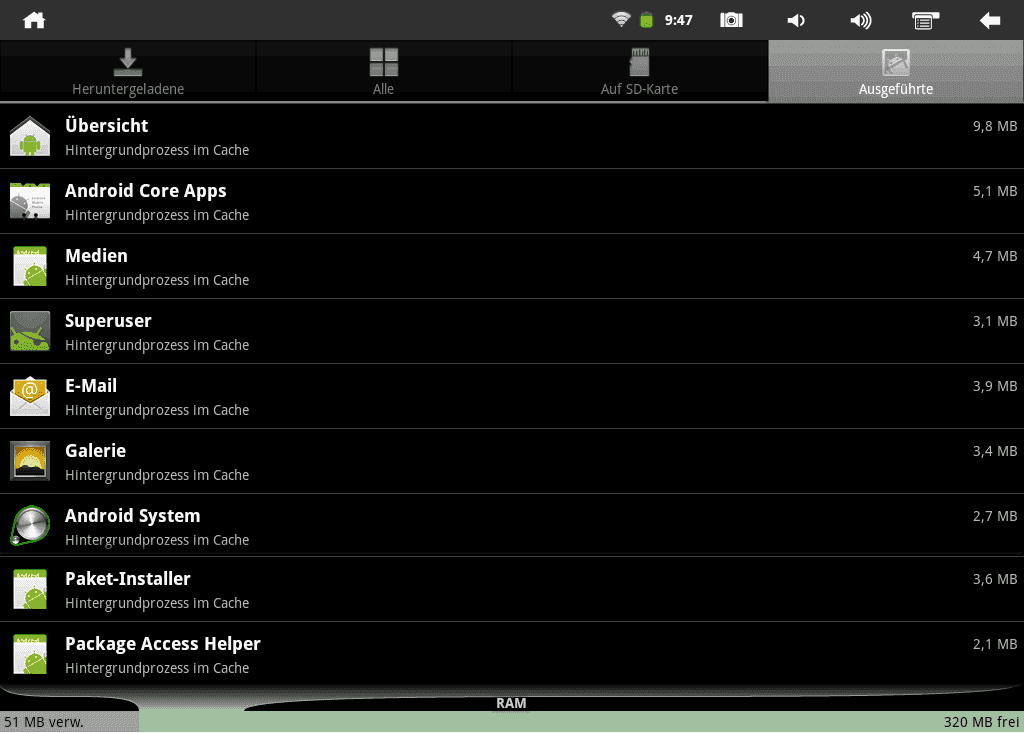This screenshot has height=733, width=1024.
Task: Take a screenshot with the camera icon
Action: click(x=731, y=20)
